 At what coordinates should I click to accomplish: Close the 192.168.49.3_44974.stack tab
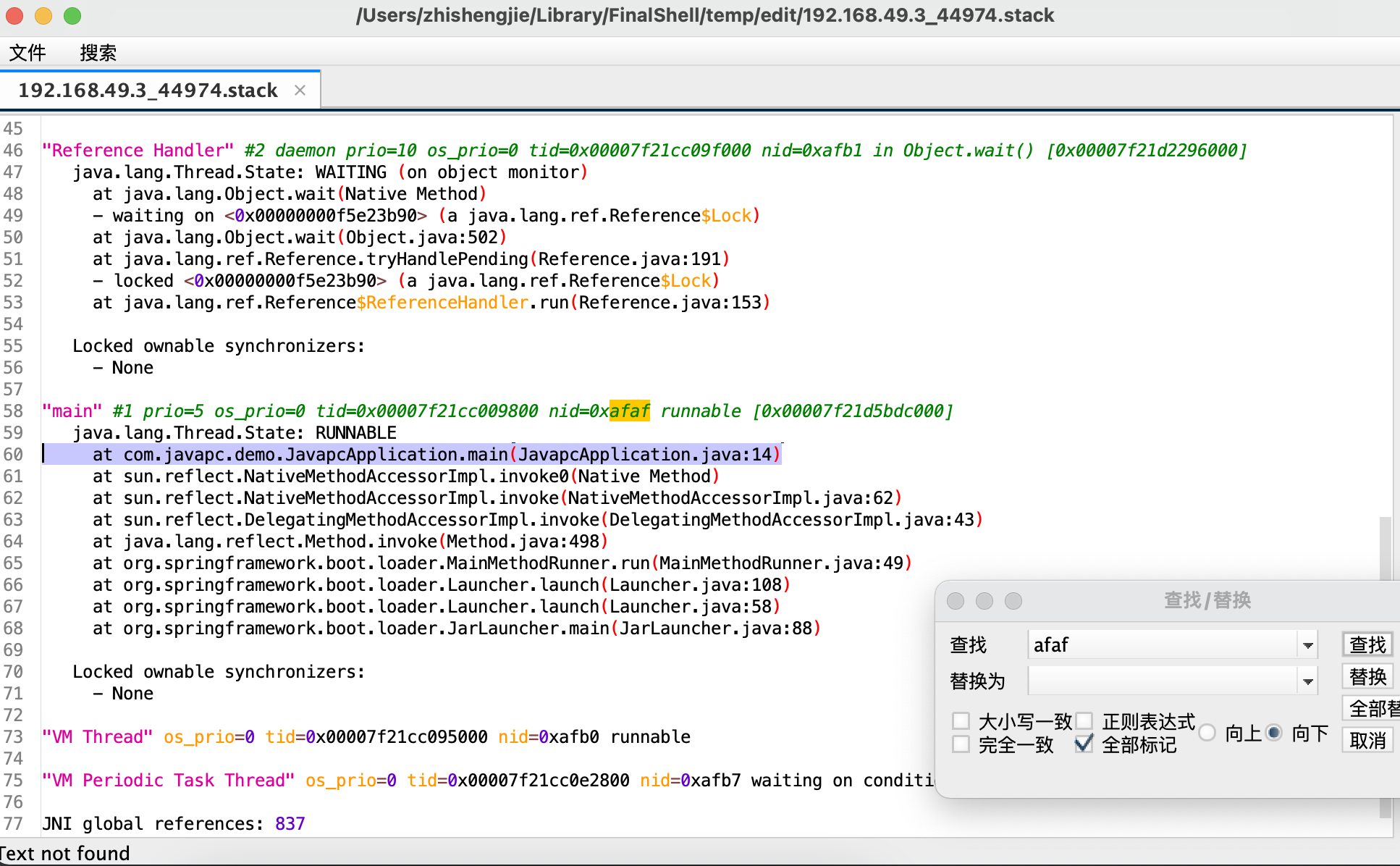(x=300, y=90)
